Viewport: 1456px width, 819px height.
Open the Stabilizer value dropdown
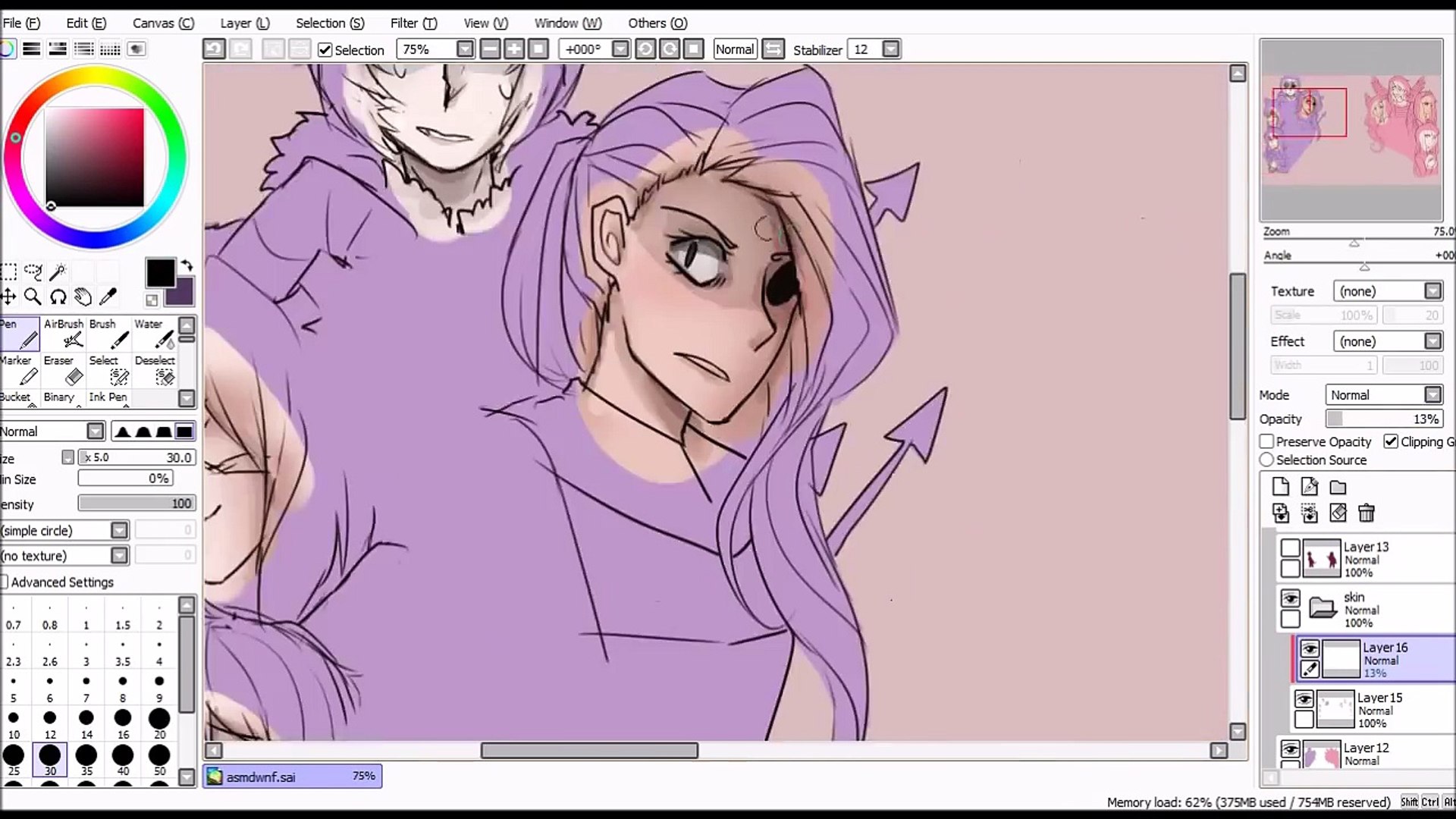point(891,49)
